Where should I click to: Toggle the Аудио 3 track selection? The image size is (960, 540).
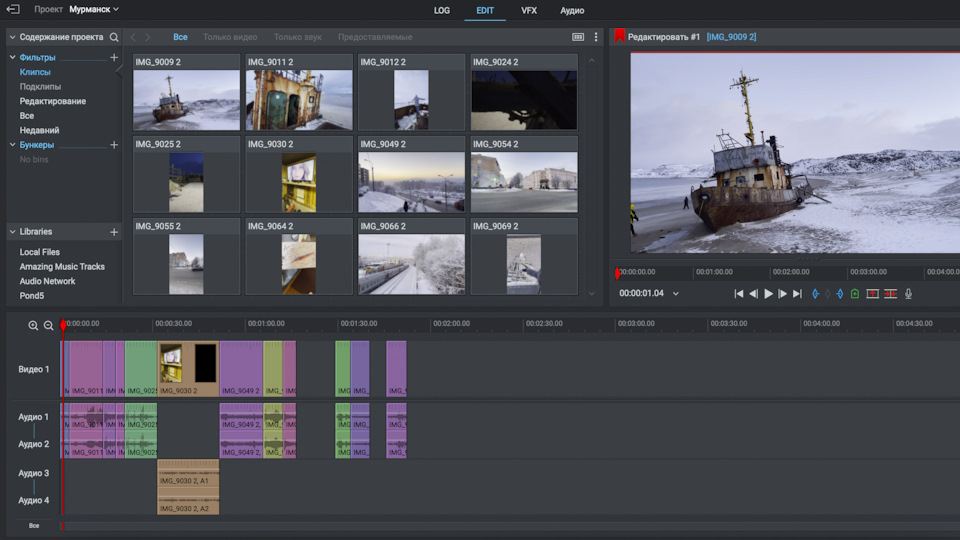pyautogui.click(x=33, y=473)
